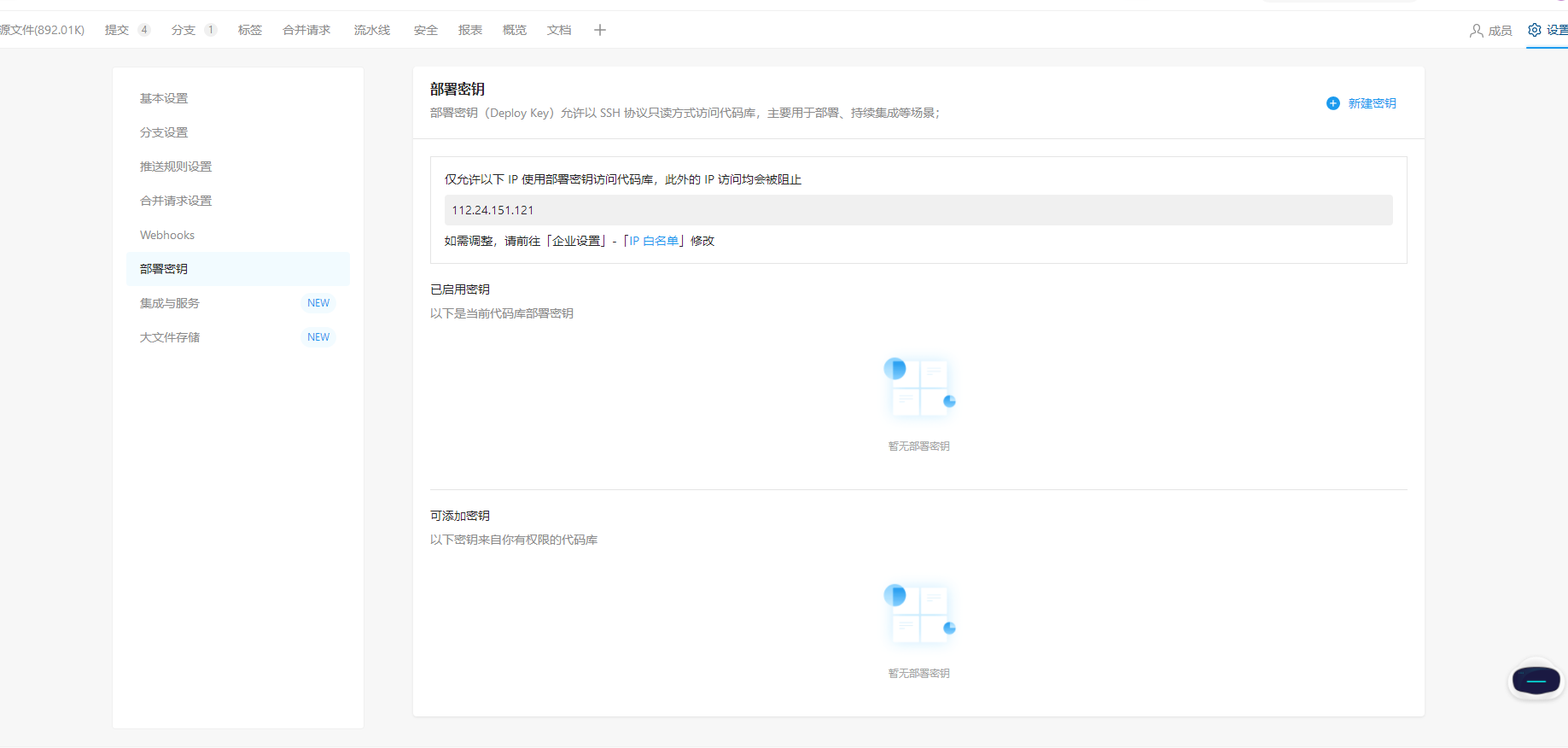Click the NEW badge beside 大文件存储
Viewport: 1568px width, 748px height.
[x=318, y=337]
